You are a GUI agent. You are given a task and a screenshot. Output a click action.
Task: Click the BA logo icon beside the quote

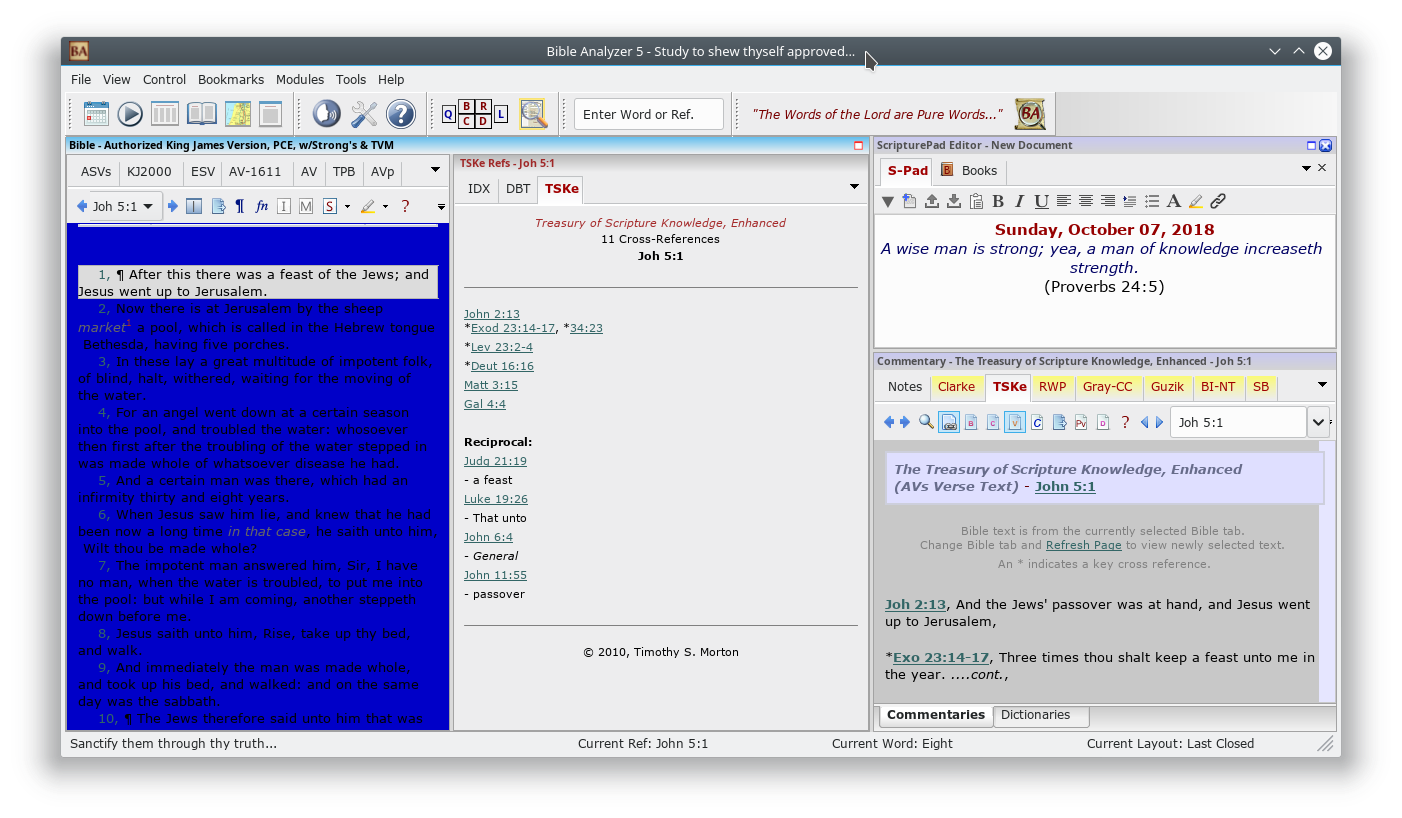1030,114
